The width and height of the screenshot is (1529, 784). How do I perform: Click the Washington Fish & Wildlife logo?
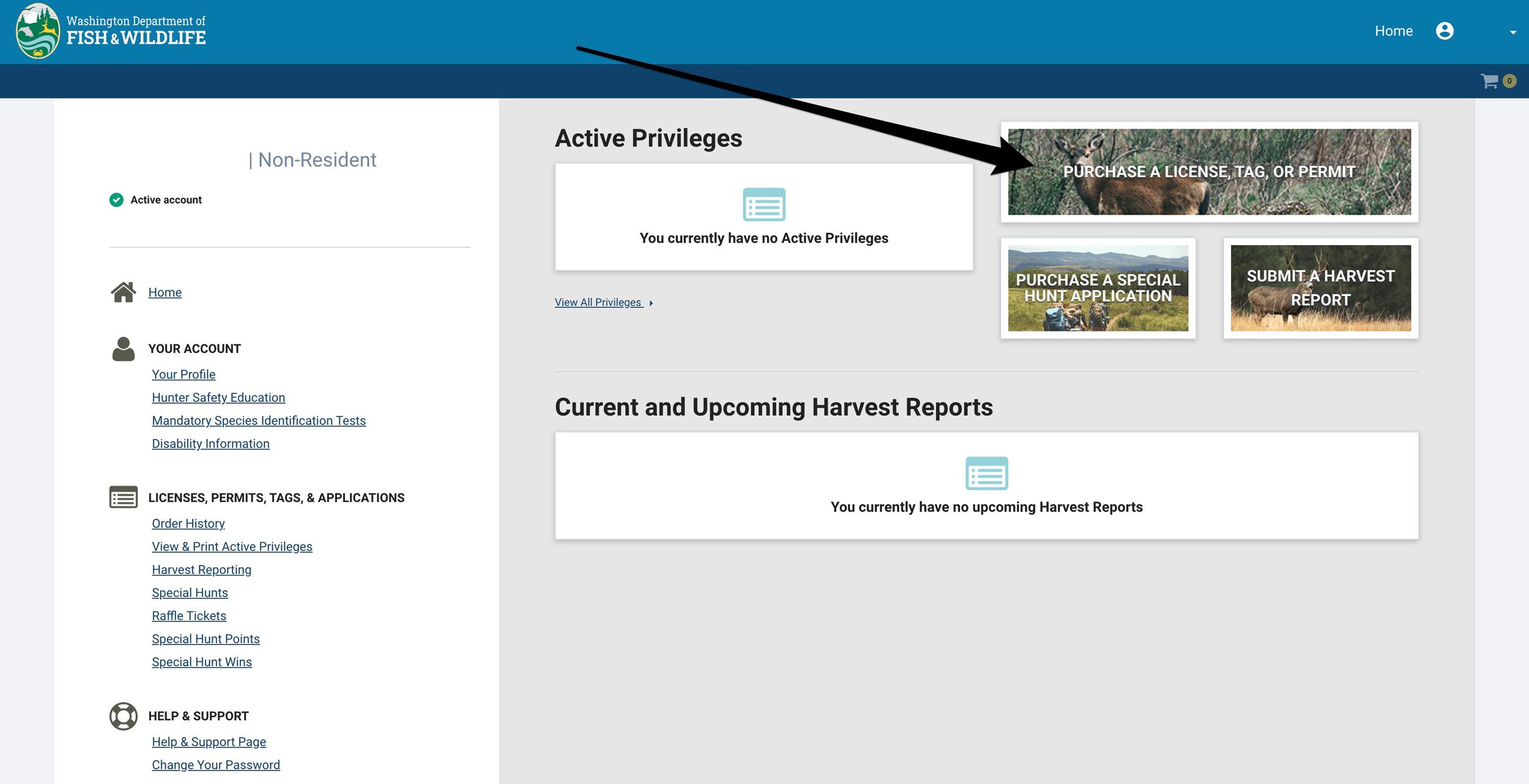38,31
